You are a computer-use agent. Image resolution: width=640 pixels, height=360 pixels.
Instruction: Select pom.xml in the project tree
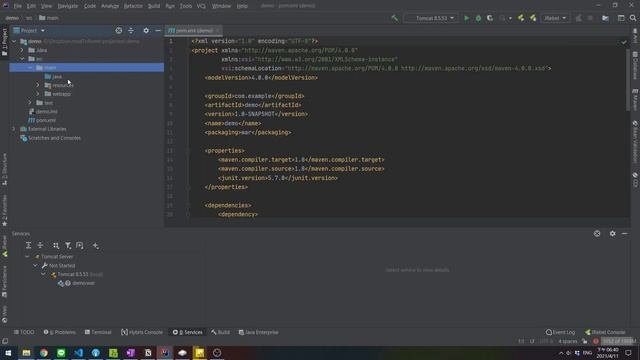46,120
